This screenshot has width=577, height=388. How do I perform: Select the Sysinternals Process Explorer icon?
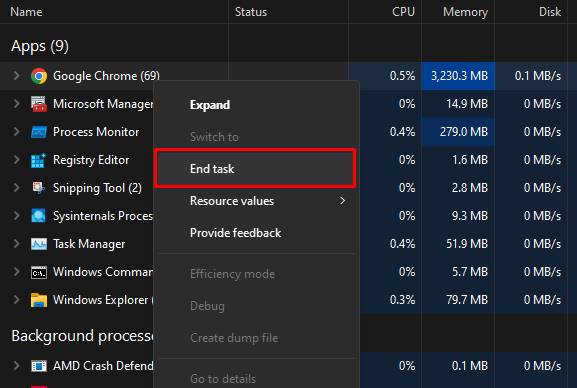pyautogui.click(x=39, y=216)
